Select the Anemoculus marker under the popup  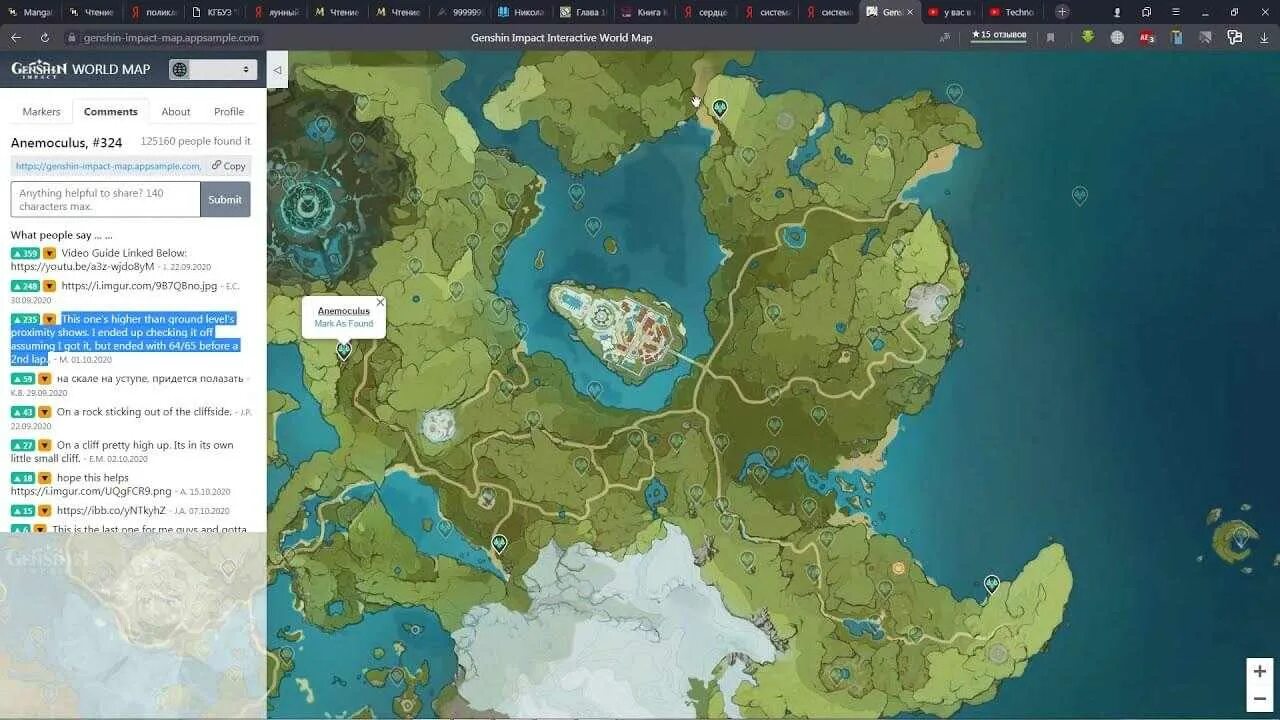click(344, 351)
